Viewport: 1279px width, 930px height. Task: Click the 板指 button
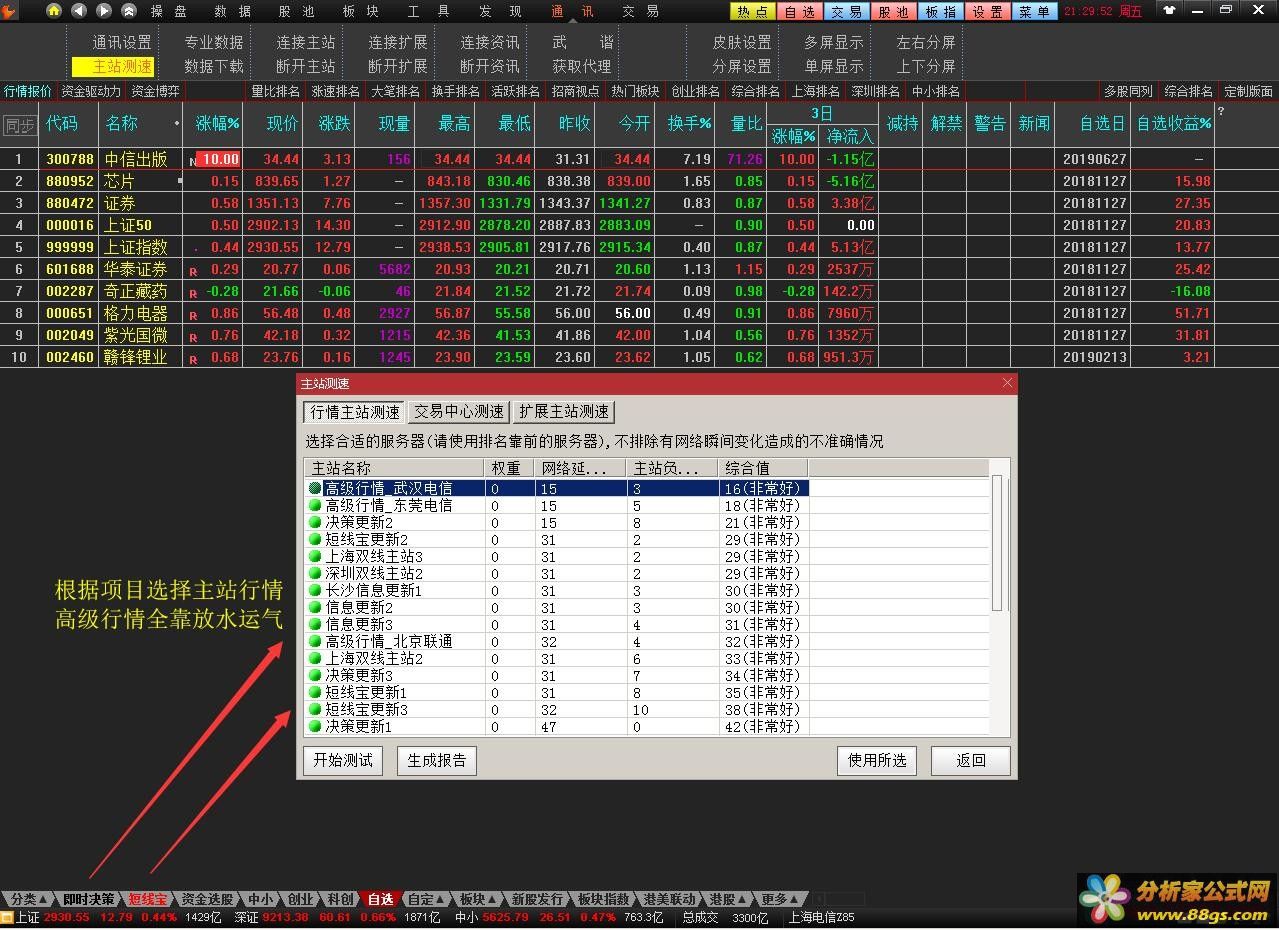tap(940, 11)
